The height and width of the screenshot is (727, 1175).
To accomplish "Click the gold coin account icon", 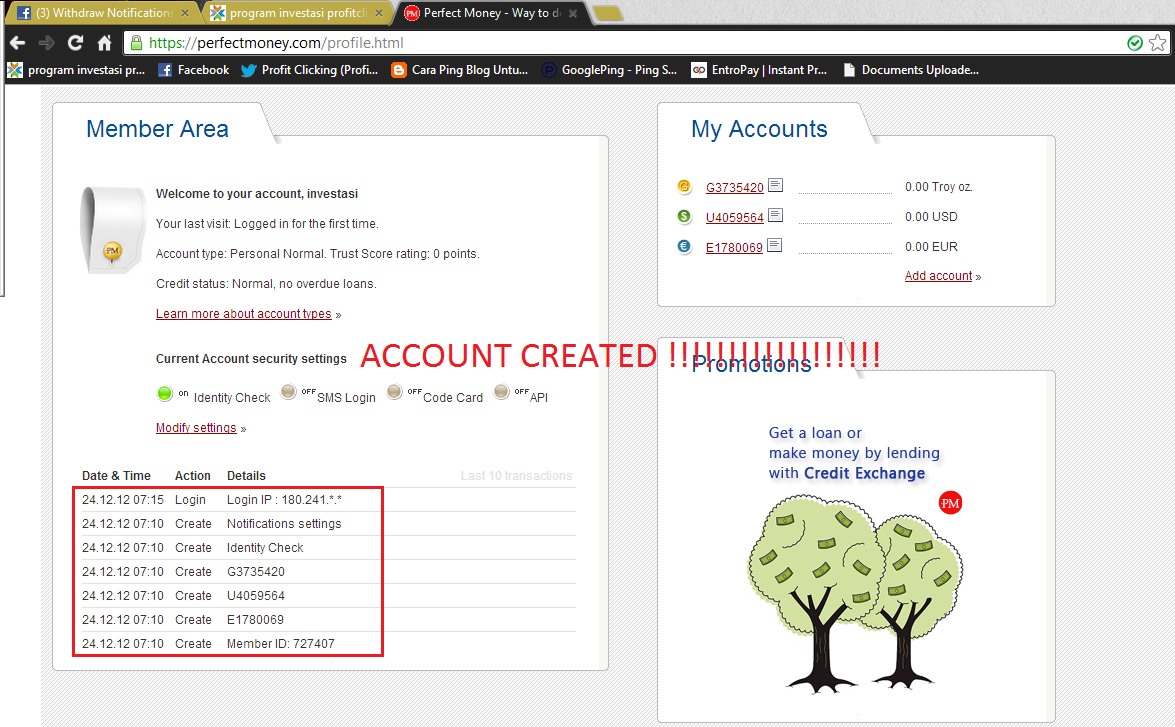I will tap(684, 186).
